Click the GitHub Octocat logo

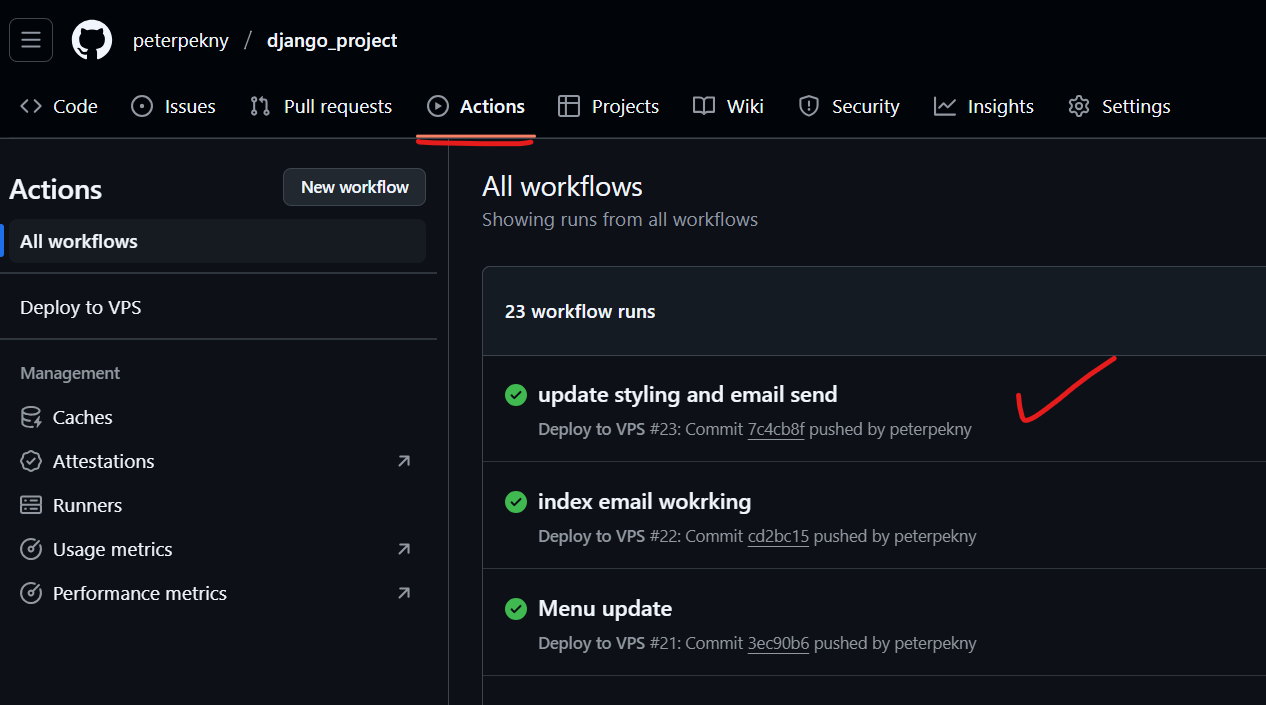click(x=92, y=41)
